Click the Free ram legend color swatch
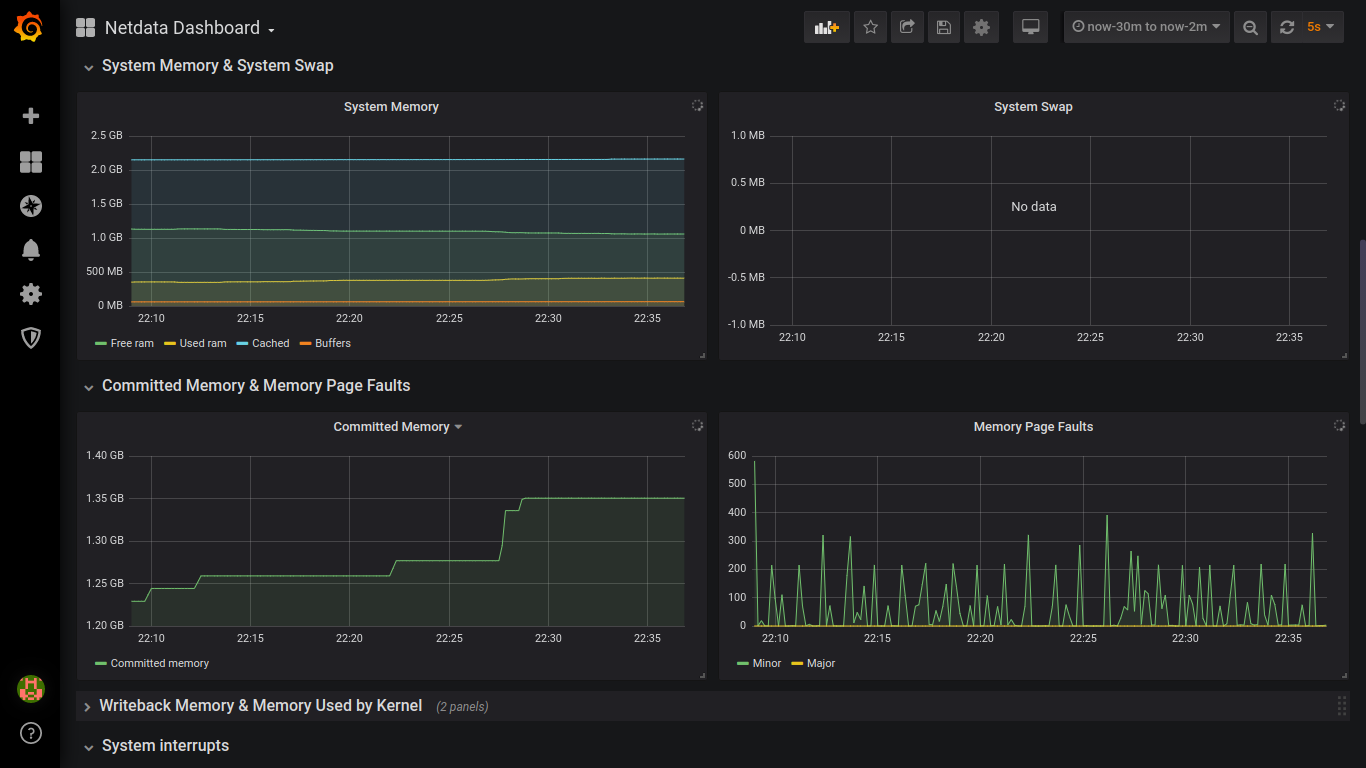 100,343
